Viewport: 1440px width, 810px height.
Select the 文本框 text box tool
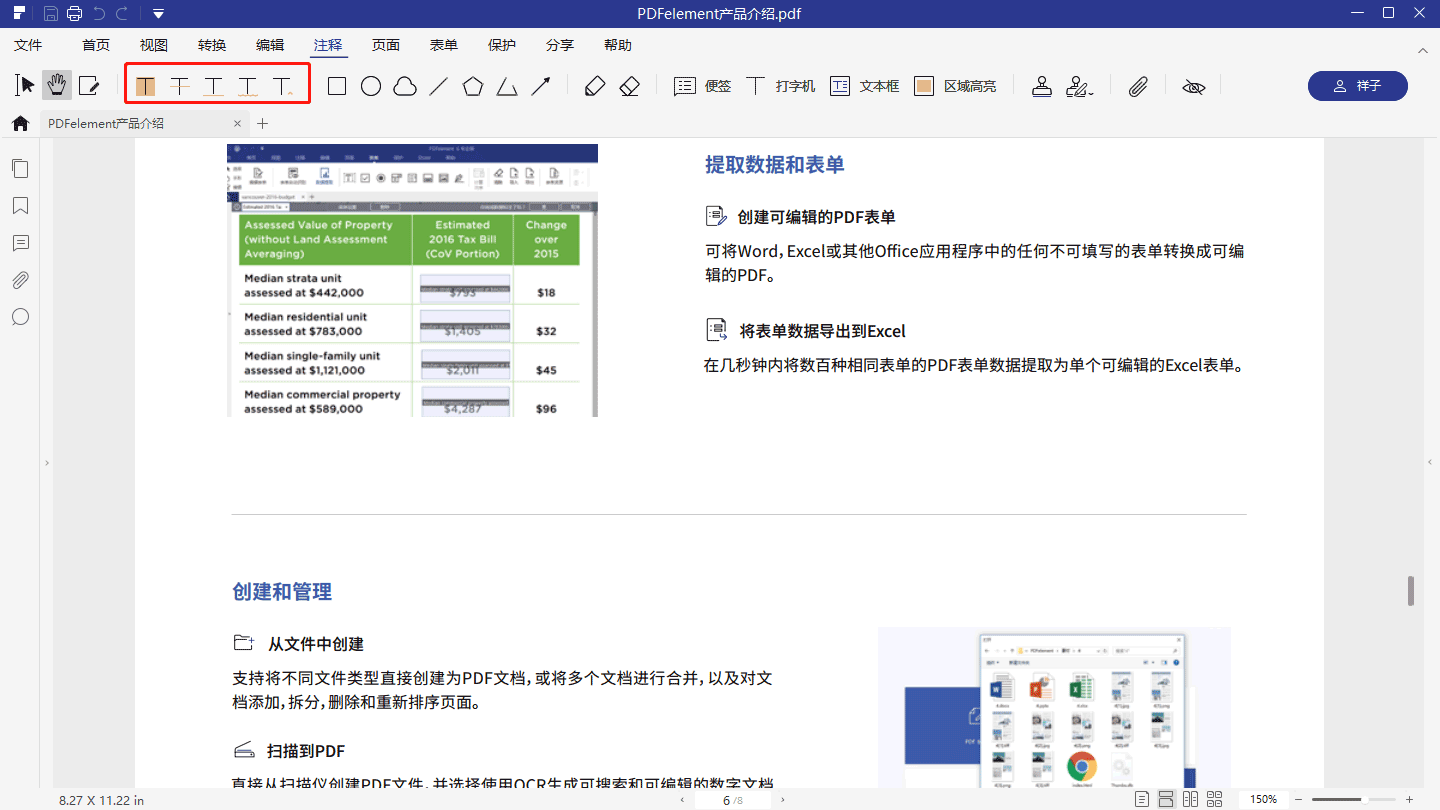[864, 86]
